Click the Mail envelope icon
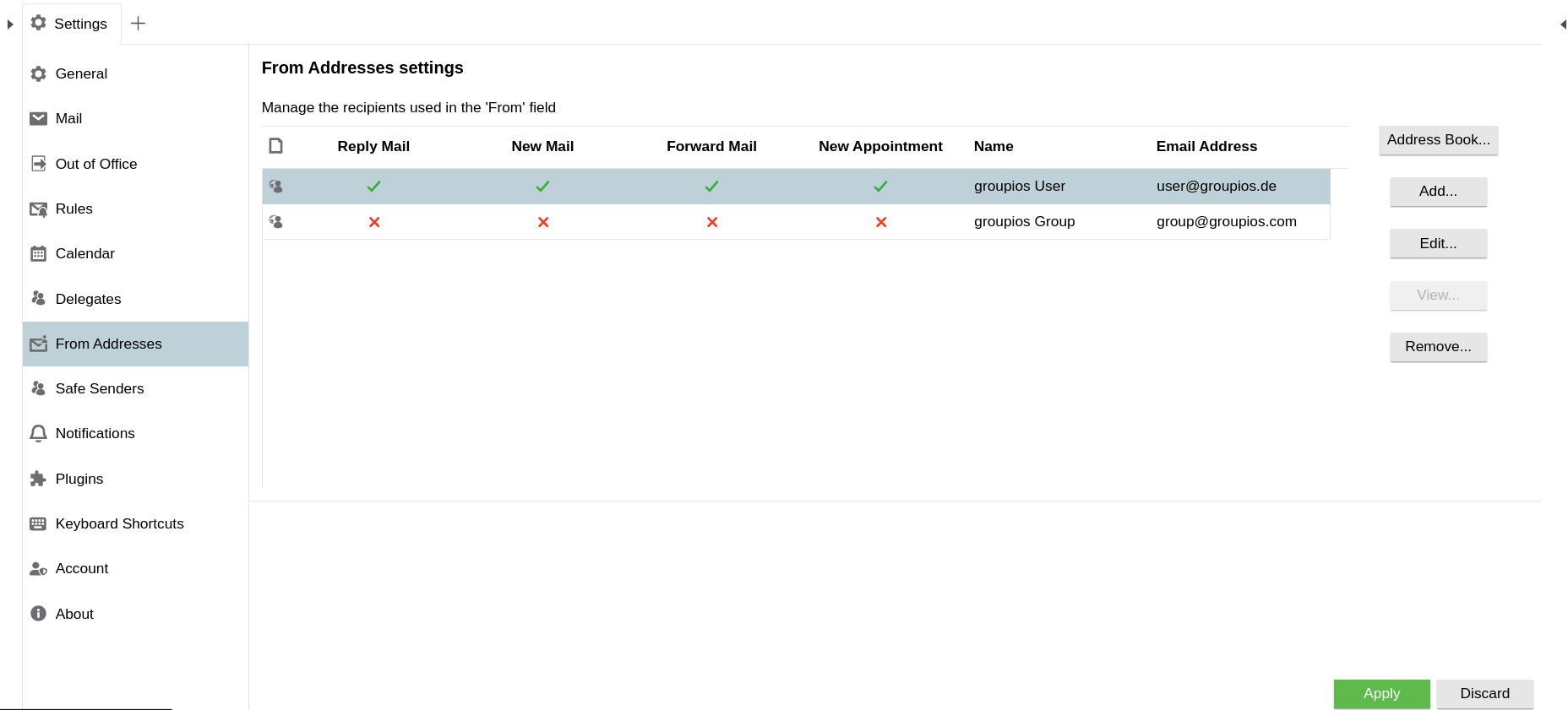The image size is (1568, 710). tap(38, 118)
